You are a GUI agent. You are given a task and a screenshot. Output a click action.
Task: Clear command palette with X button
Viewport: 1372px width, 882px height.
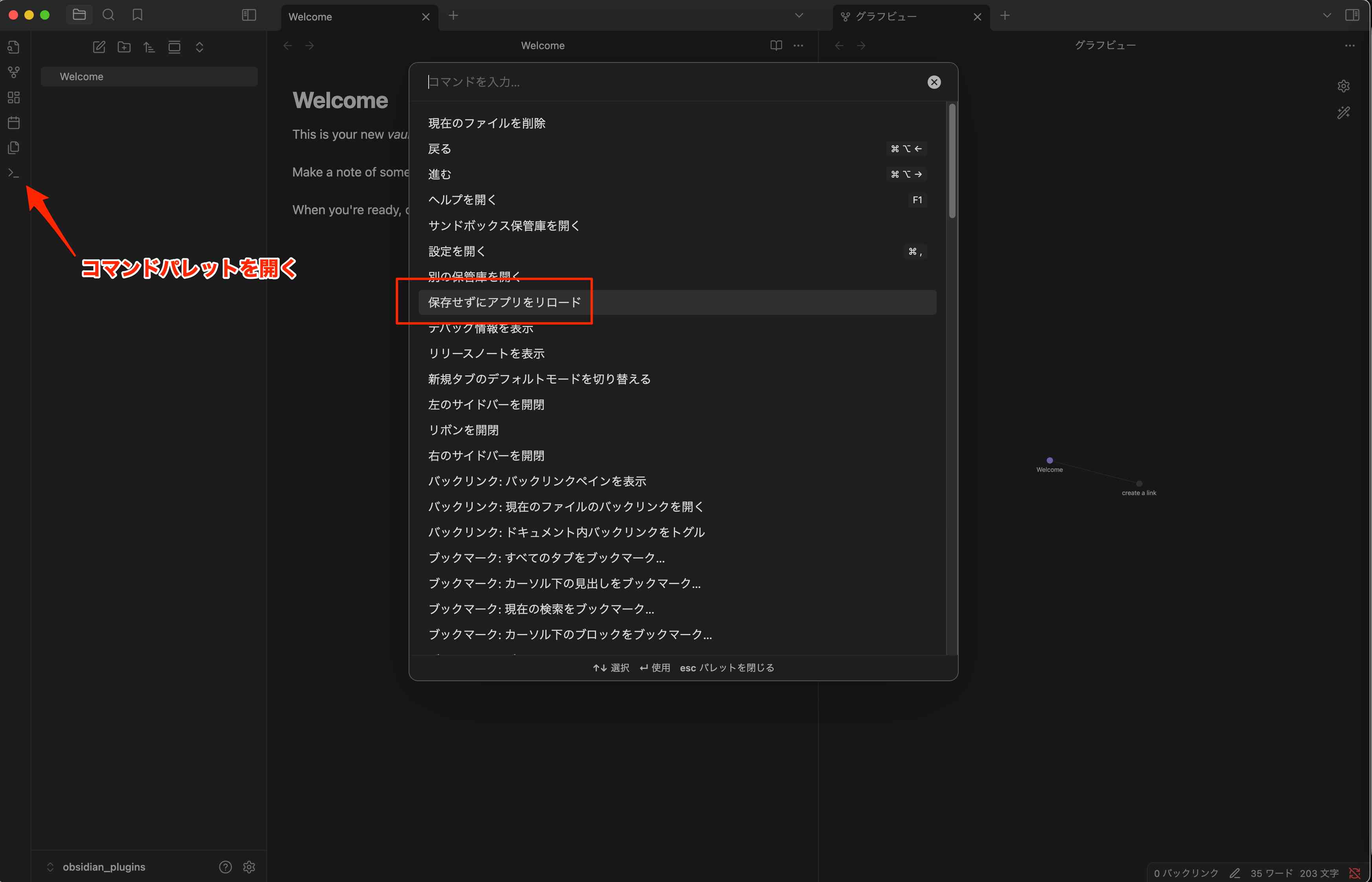pyautogui.click(x=934, y=82)
